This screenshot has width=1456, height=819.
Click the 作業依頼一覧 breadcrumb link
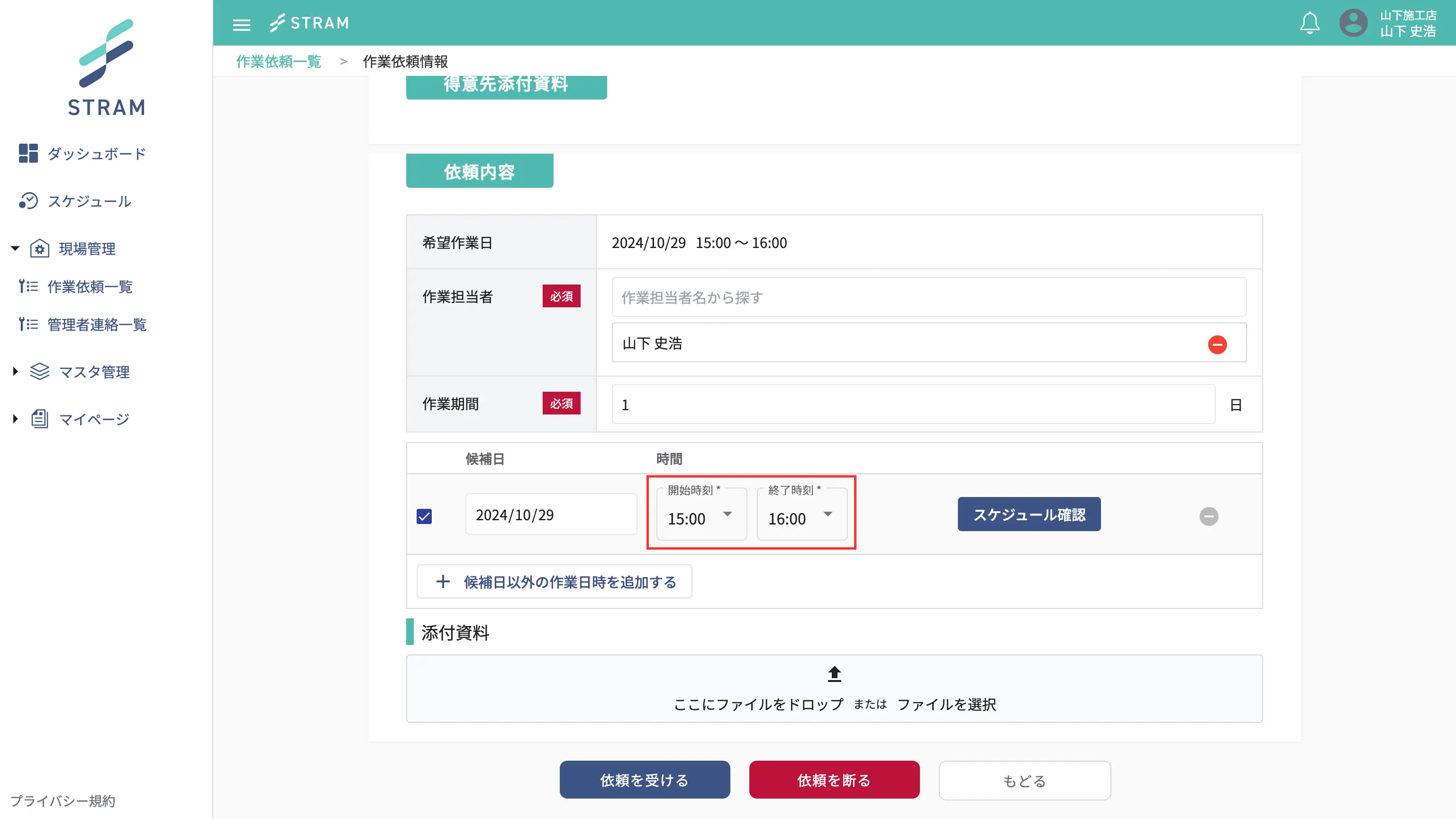coord(279,61)
